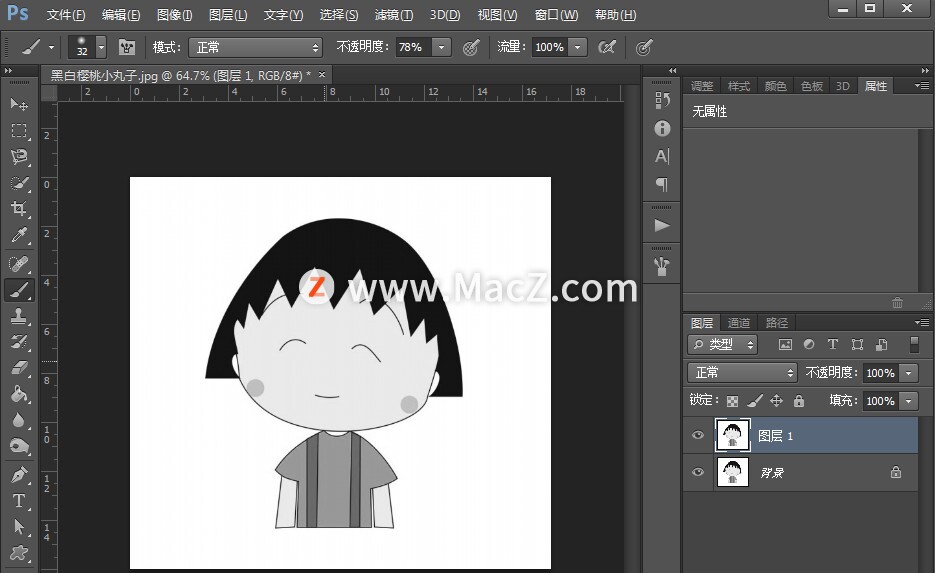The image size is (935, 573).
Task: Select the Rectangular Marquee tool
Action: 19,131
